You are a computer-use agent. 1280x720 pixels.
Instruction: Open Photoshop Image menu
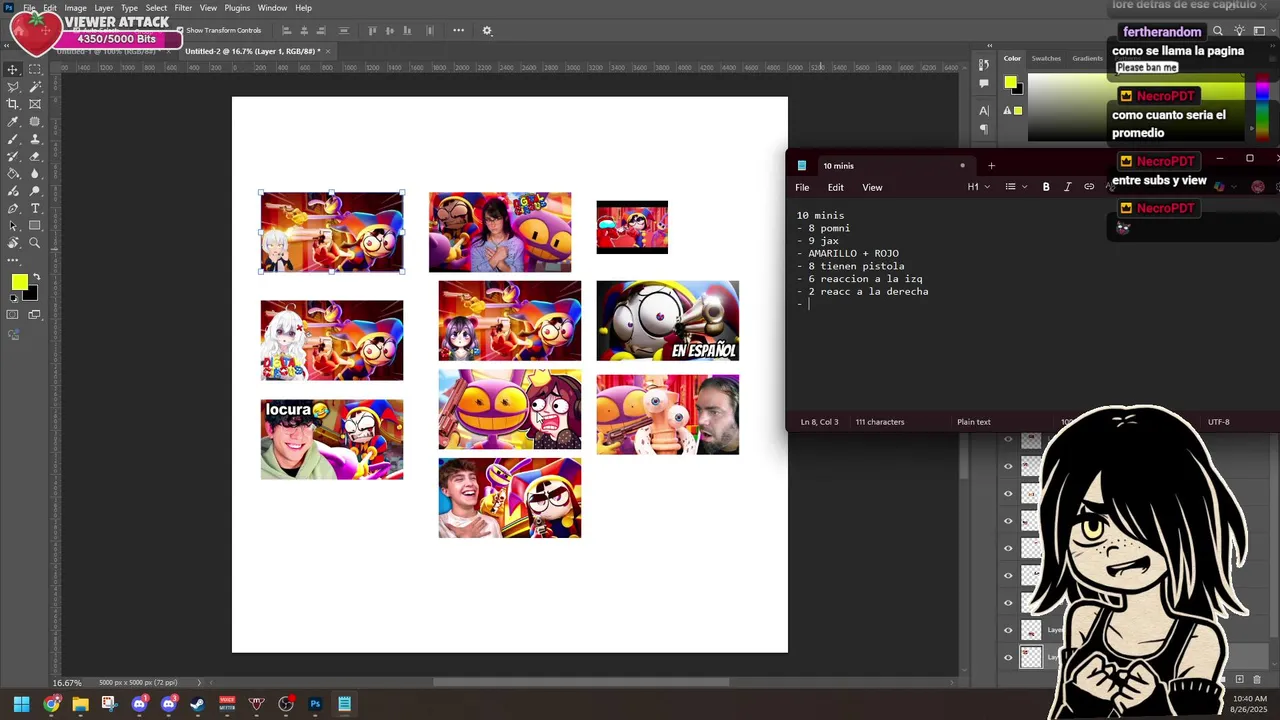tap(75, 8)
